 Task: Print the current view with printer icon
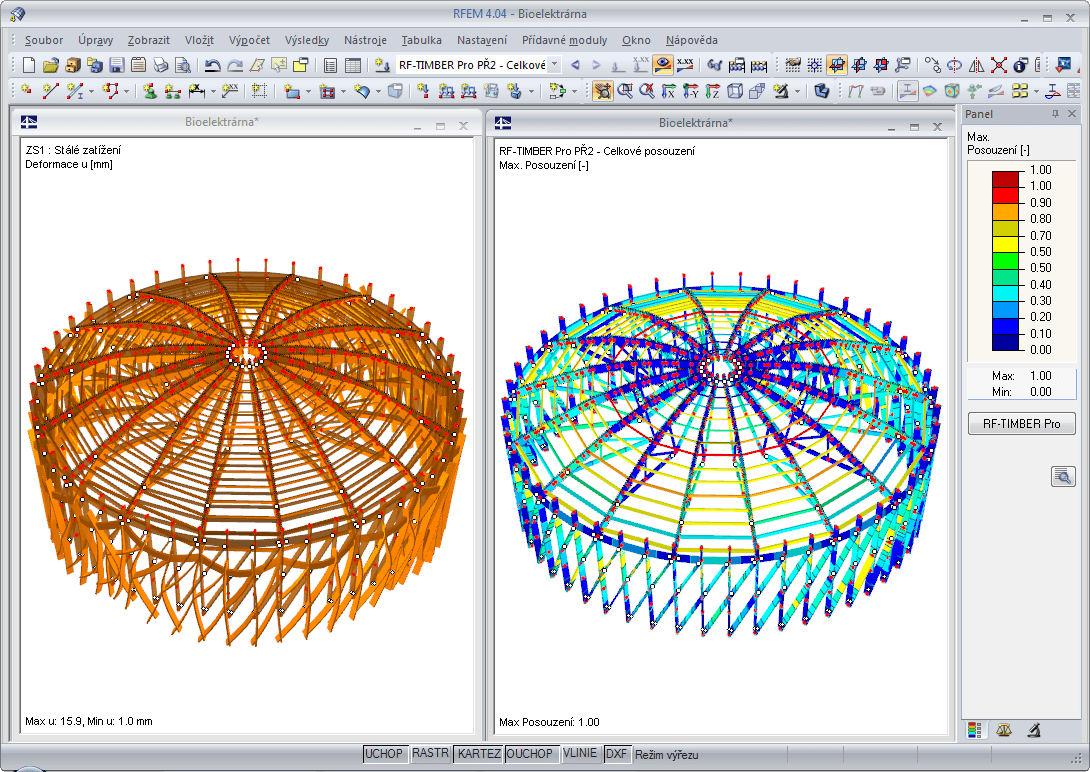161,65
